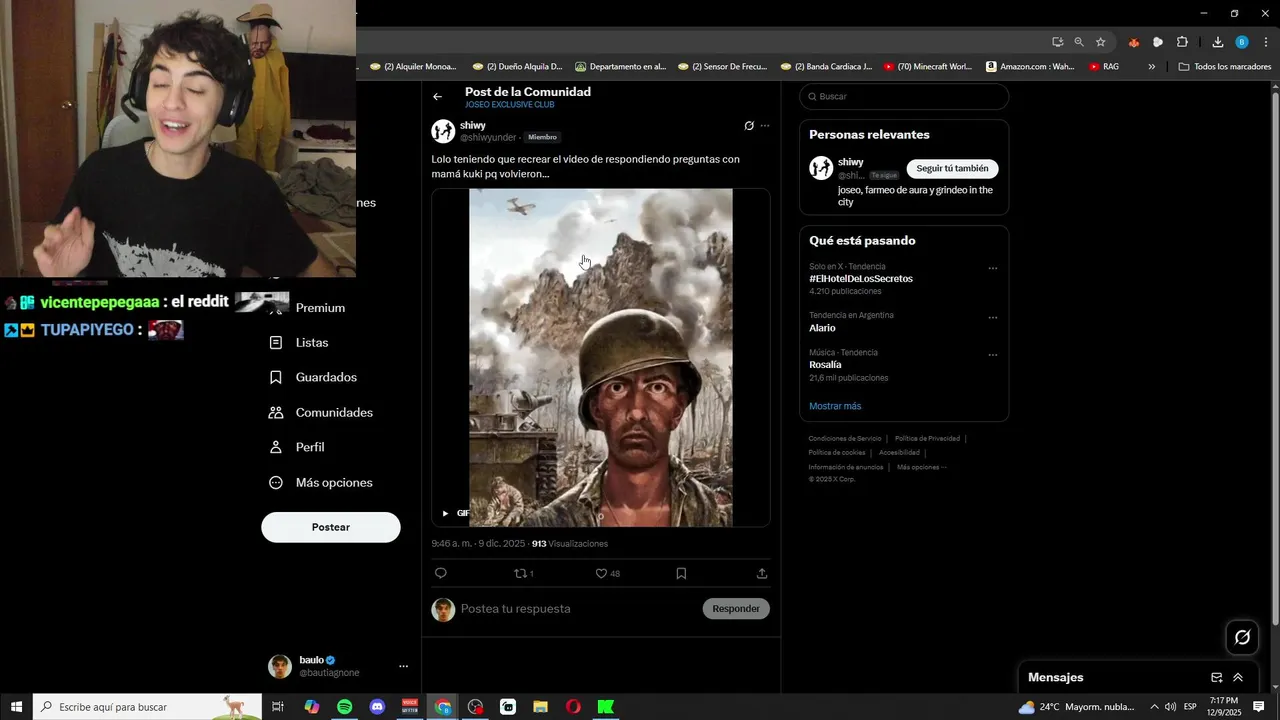The width and height of the screenshot is (1280, 720).
Task: Focus the Buscar search box
Action: click(x=904, y=96)
